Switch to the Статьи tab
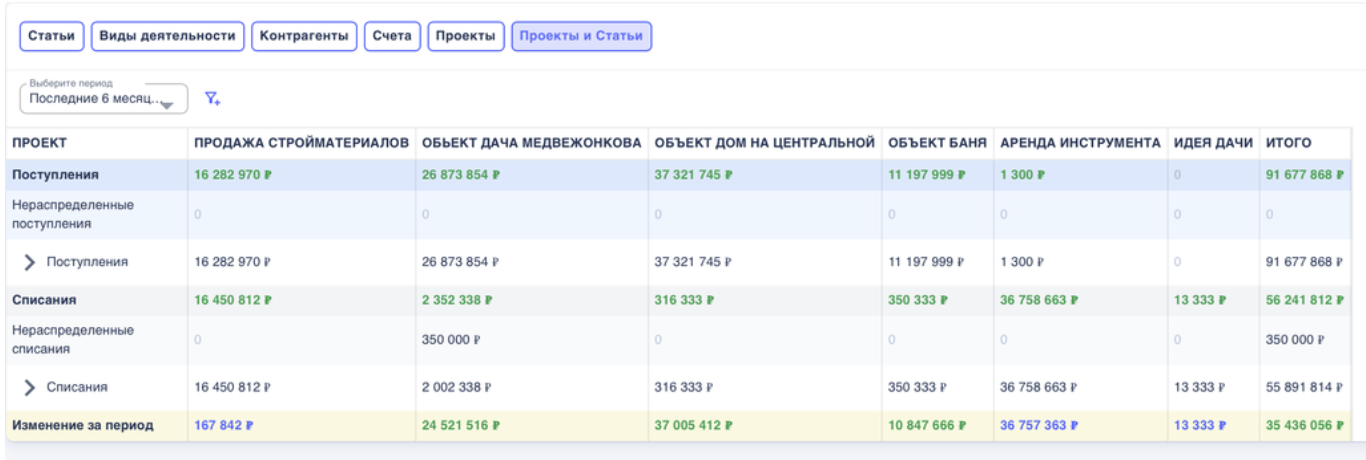The image size is (1366, 460). point(52,36)
